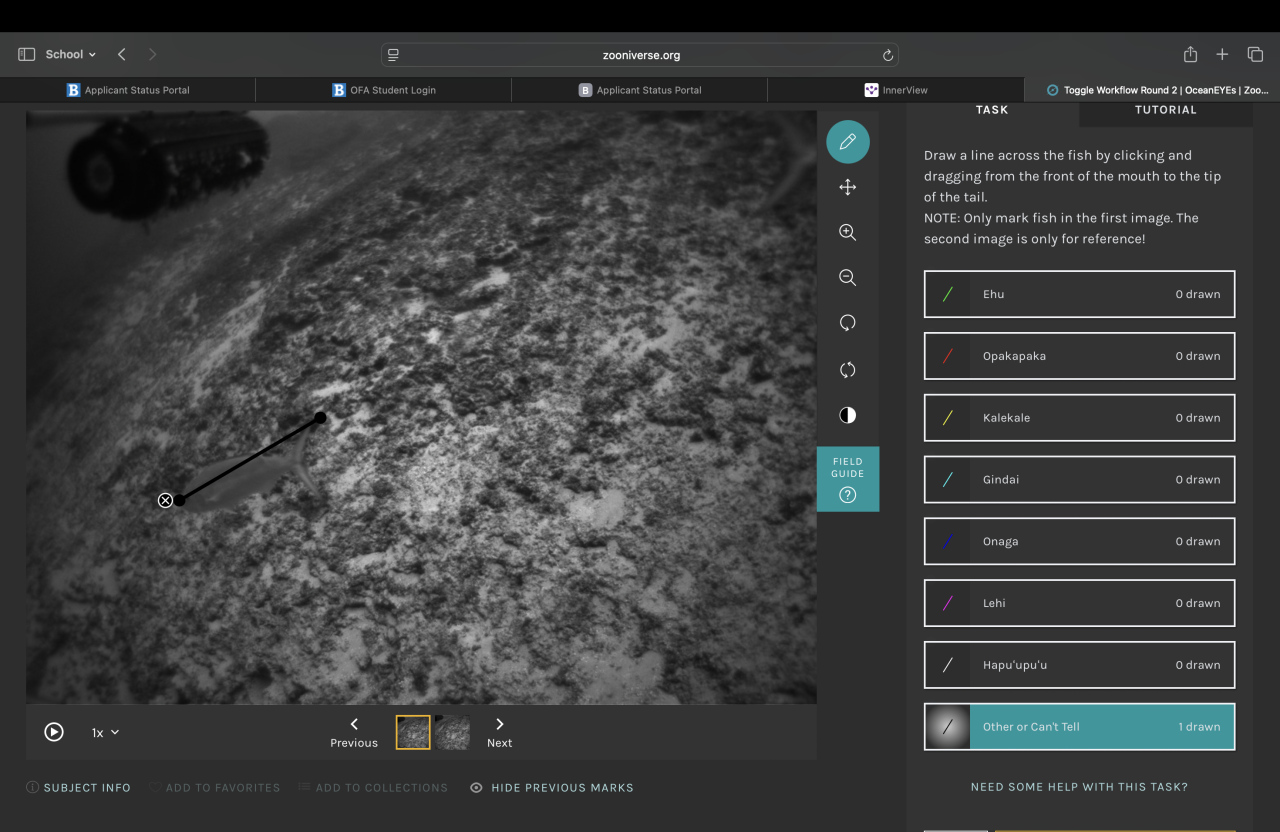The height and width of the screenshot is (832, 1280).
Task: Reset the image view
Action: pos(847,370)
